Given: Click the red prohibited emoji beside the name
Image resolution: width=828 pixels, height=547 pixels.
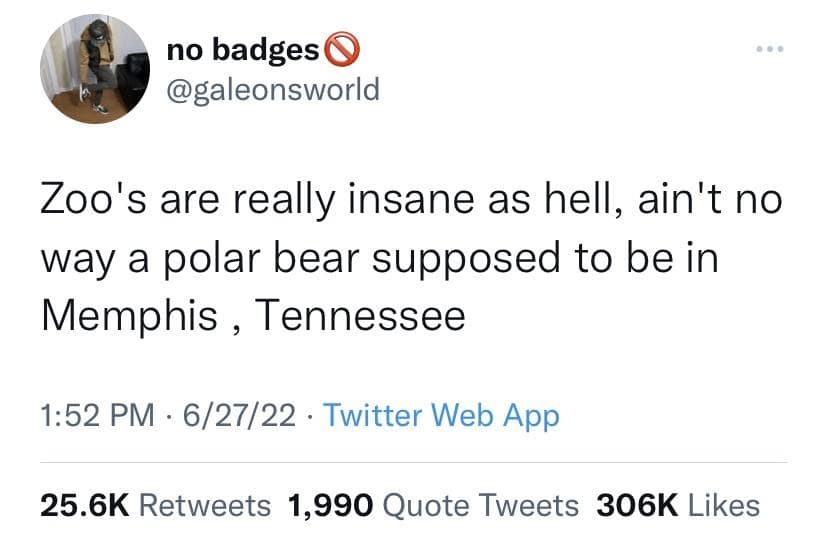Looking at the screenshot, I should tap(341, 48).
